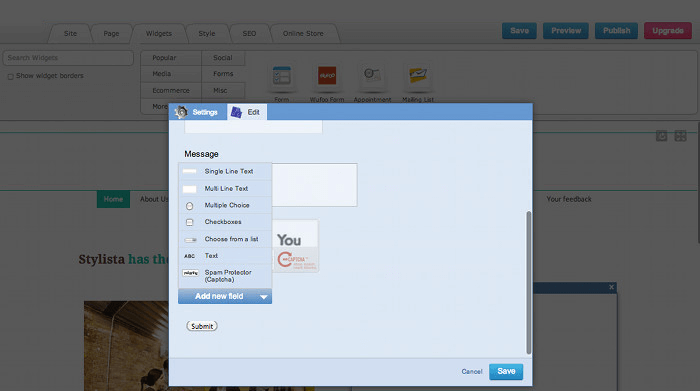This screenshot has height=391, width=700.
Task: Click the Upgrade button
Action: tap(668, 31)
